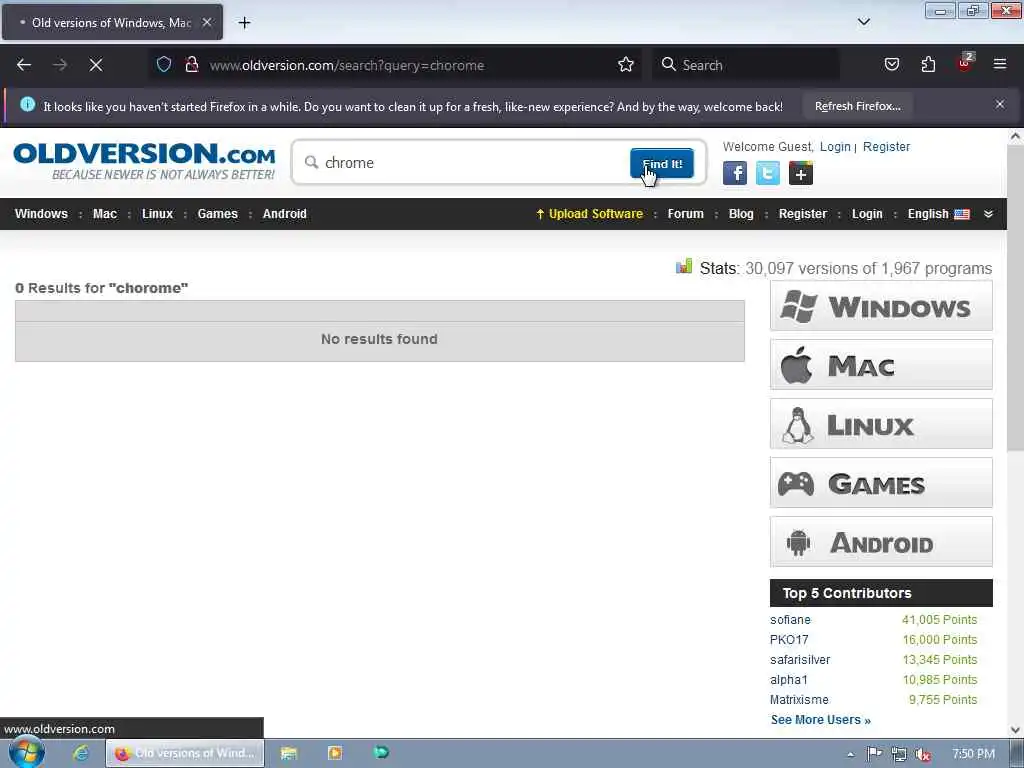Open contributor PKO17 profile
This screenshot has width=1024, height=768.
click(x=789, y=640)
